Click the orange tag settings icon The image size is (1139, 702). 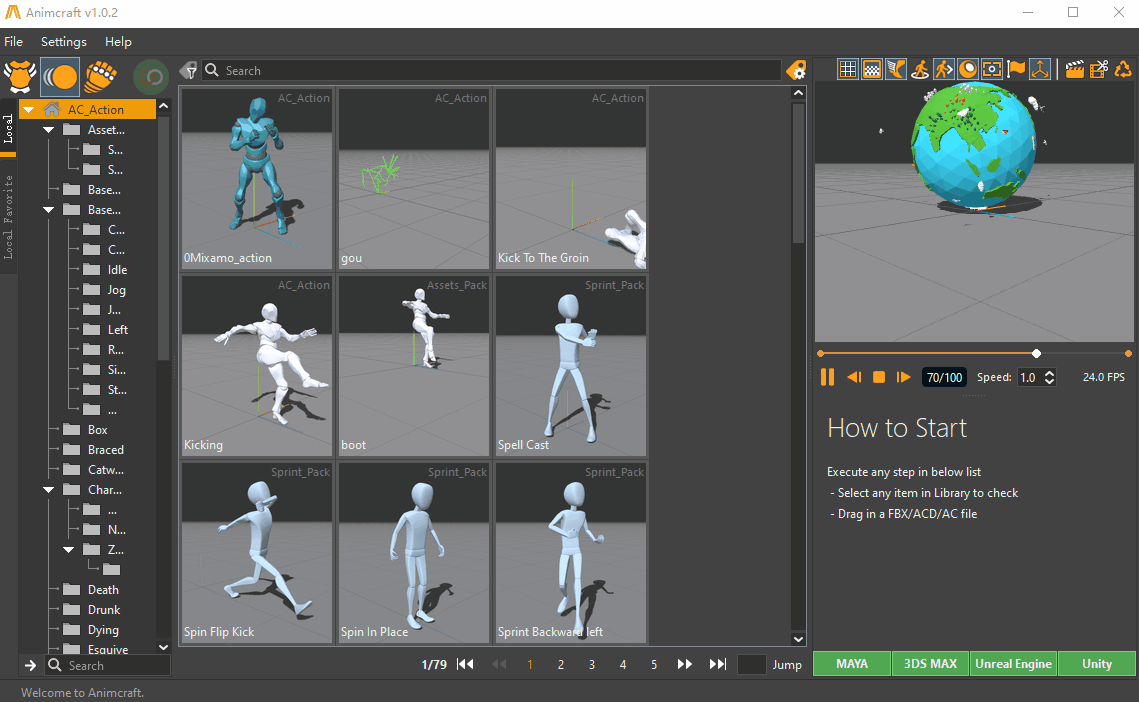(796, 70)
